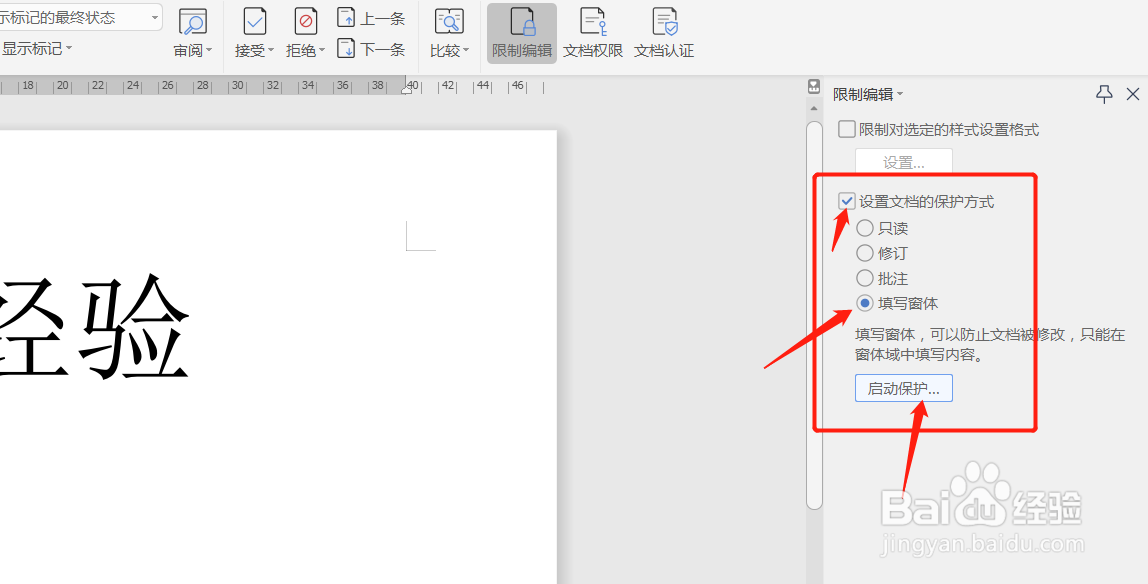Image resolution: width=1148 pixels, height=584 pixels.
Task: Click the horizontal ruler at mark 30
Action: pos(237,86)
